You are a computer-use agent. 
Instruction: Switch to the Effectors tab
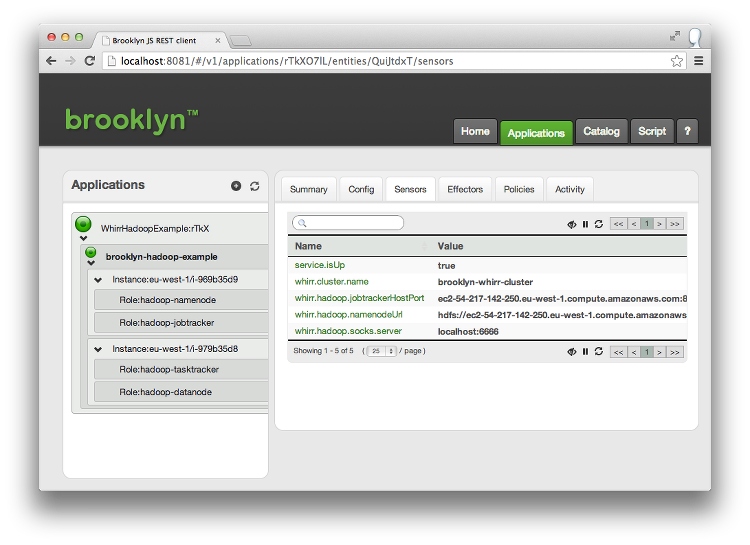(465, 189)
